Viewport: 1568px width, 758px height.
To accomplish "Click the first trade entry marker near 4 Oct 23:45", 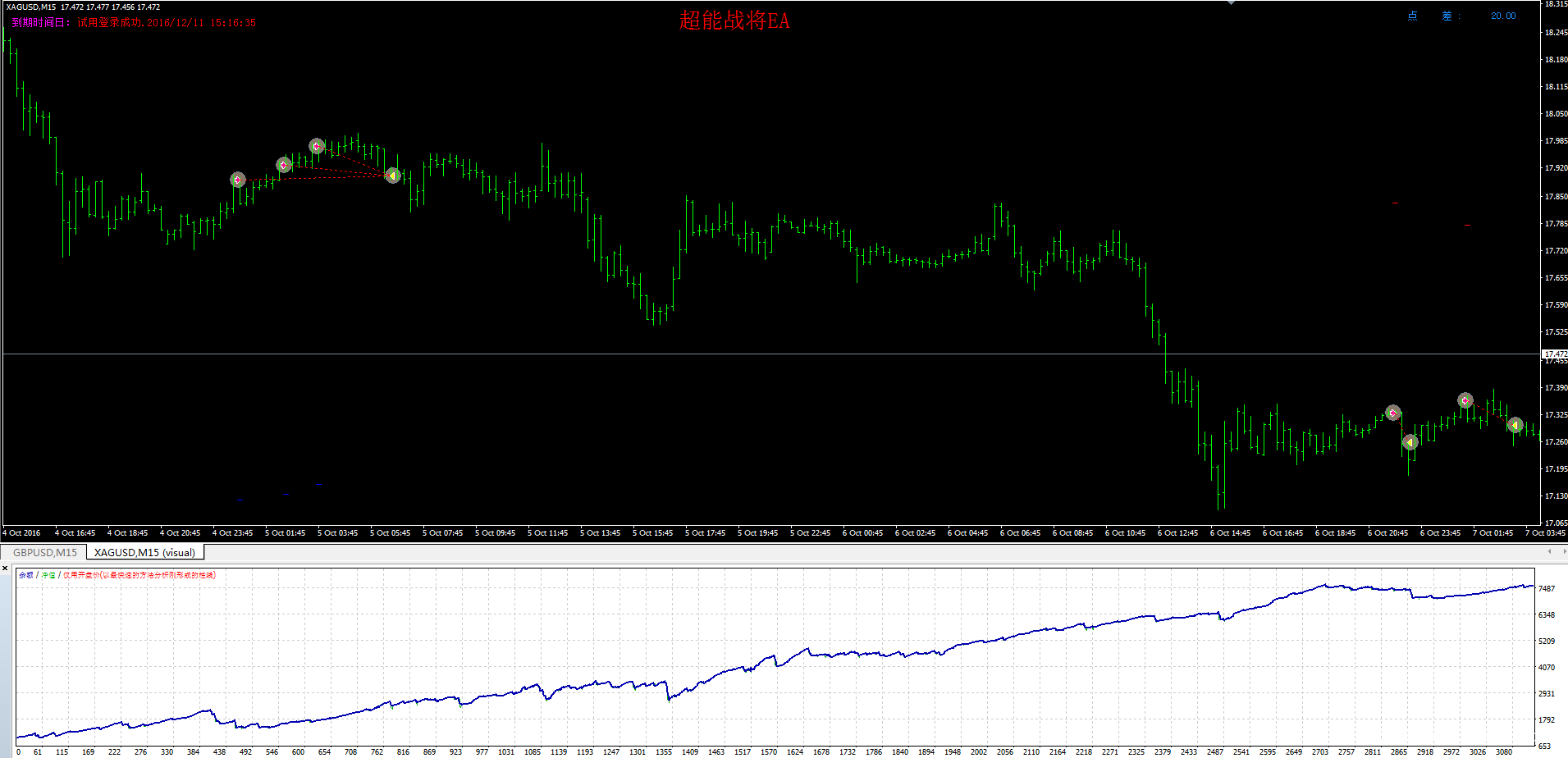I will tap(237, 179).
